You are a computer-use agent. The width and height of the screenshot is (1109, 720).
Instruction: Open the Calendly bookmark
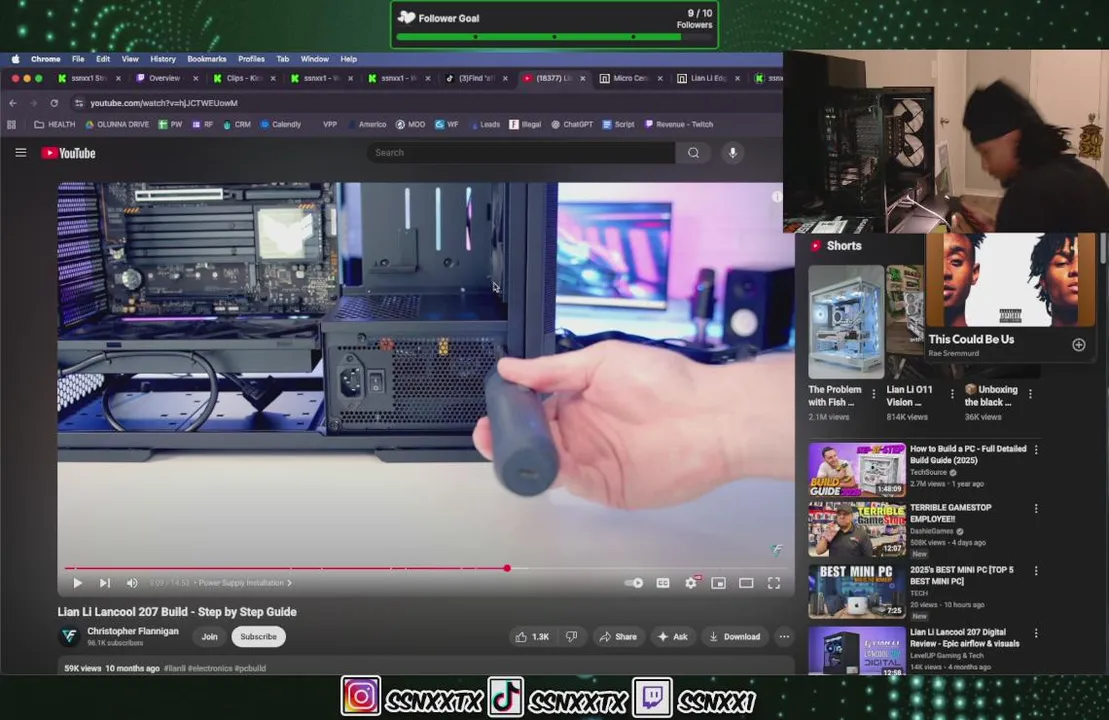(x=281, y=124)
